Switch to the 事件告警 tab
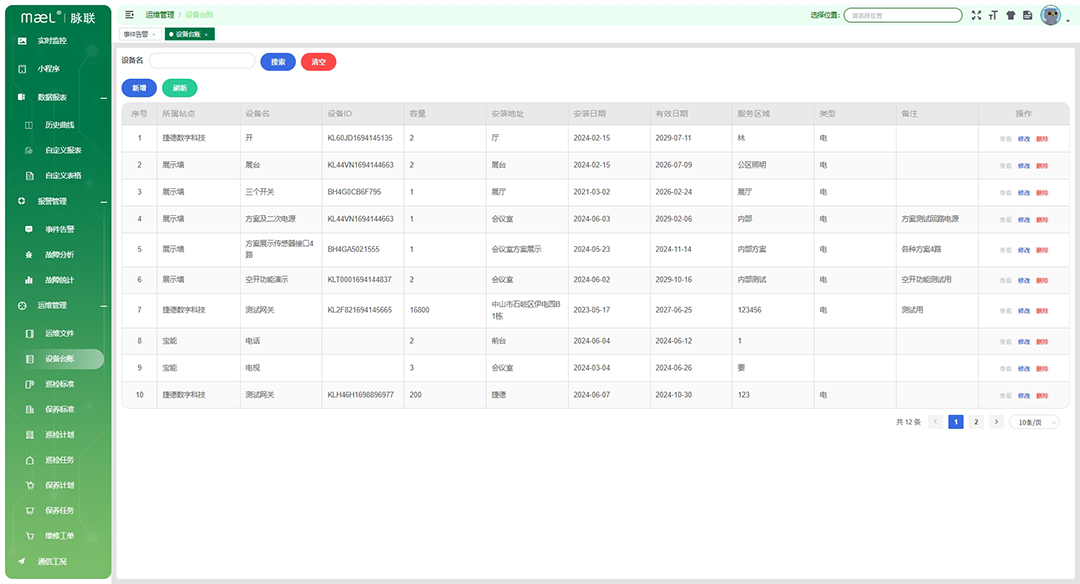Screen dimensions: 1080x584 point(135,34)
